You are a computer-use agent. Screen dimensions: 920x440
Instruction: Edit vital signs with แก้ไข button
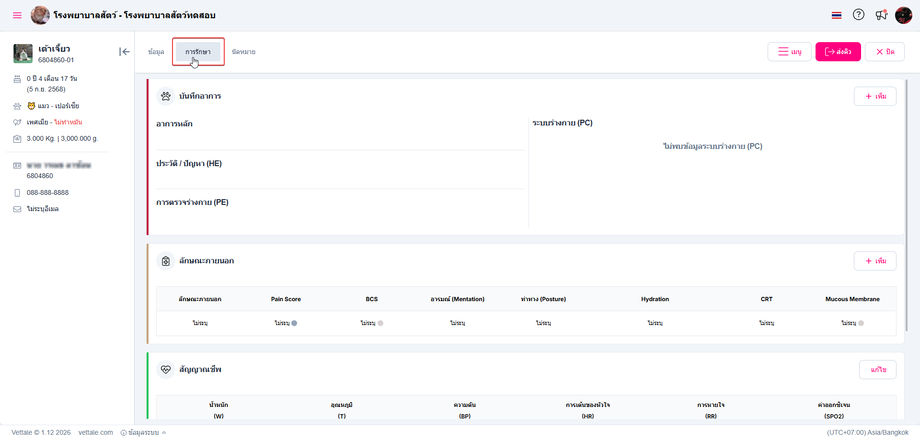point(877,370)
